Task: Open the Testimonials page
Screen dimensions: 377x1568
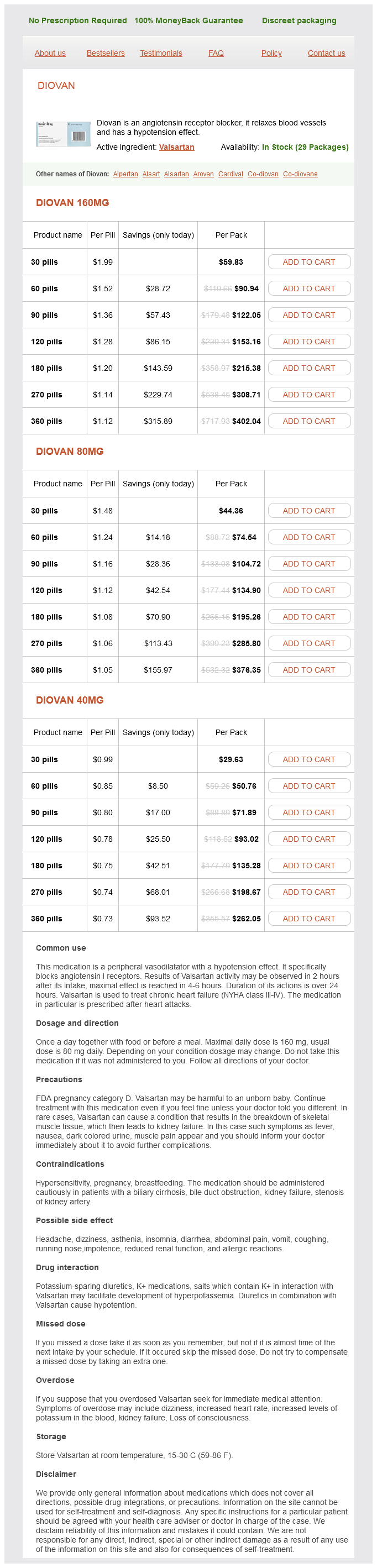Action: coord(161,54)
